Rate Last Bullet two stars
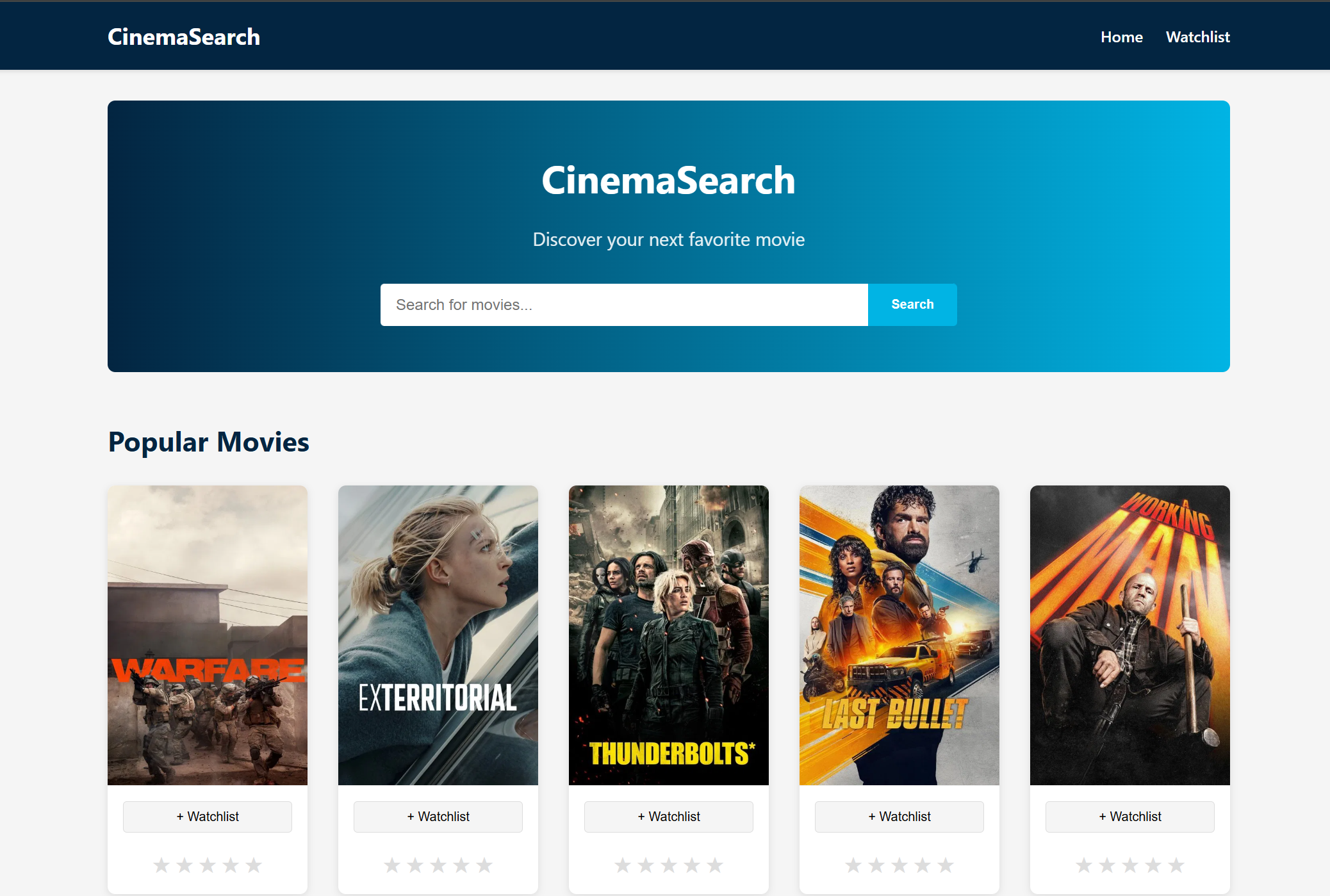Viewport: 1330px width, 896px height. [876, 865]
